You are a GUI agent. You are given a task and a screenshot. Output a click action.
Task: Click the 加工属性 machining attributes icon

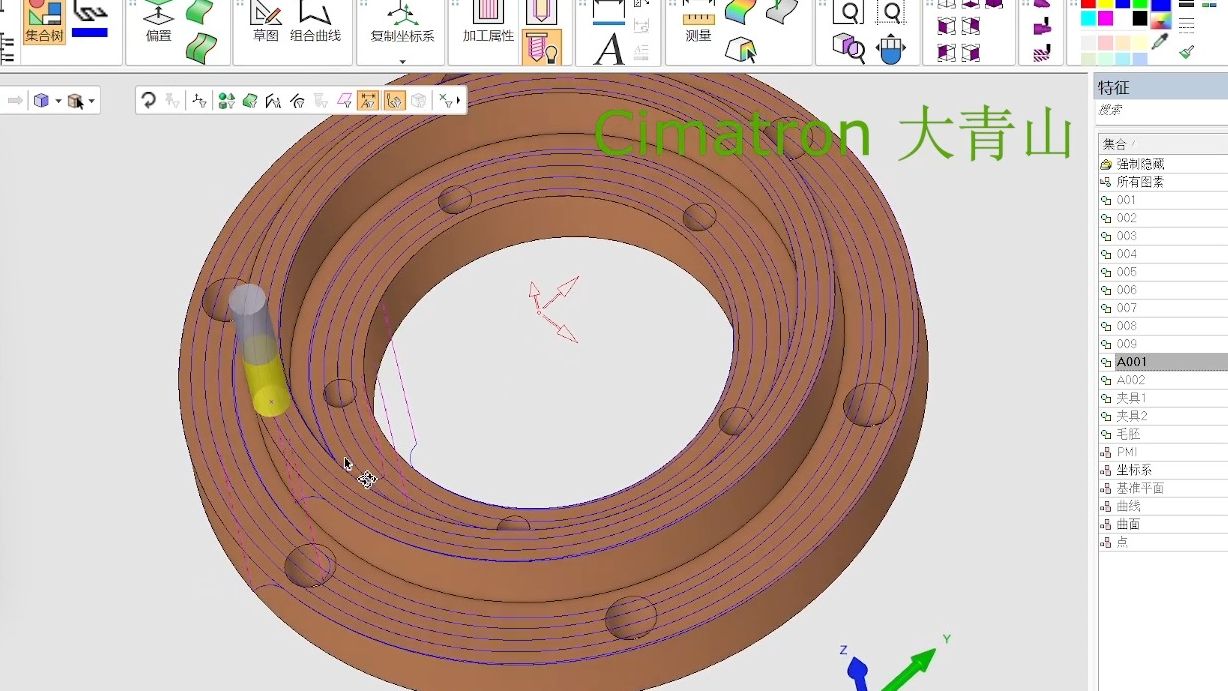[488, 23]
